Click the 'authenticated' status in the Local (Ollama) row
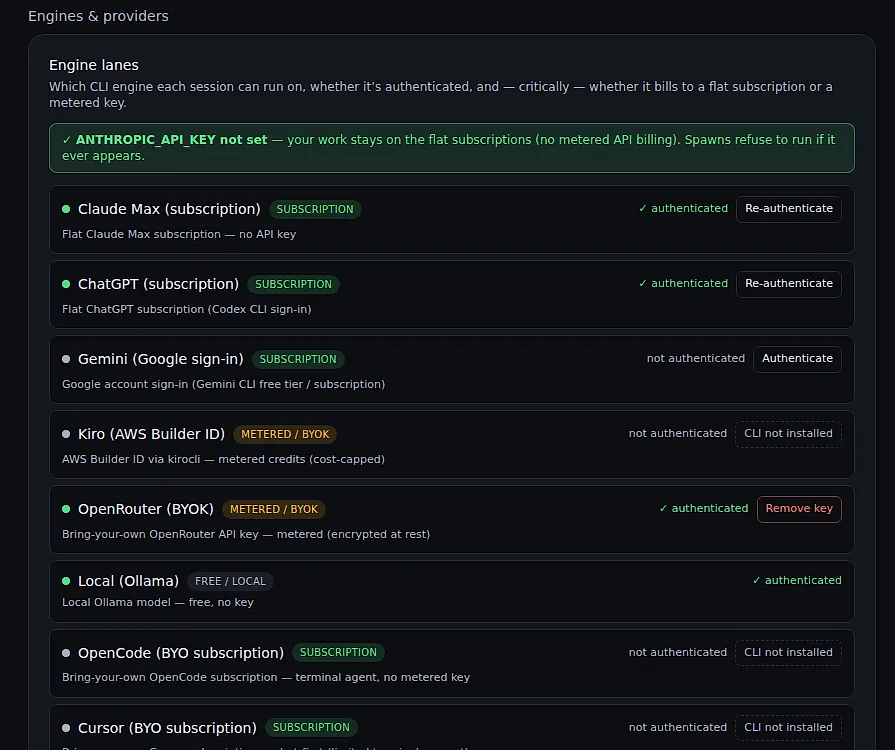Image resolution: width=895 pixels, height=750 pixels. coord(797,580)
